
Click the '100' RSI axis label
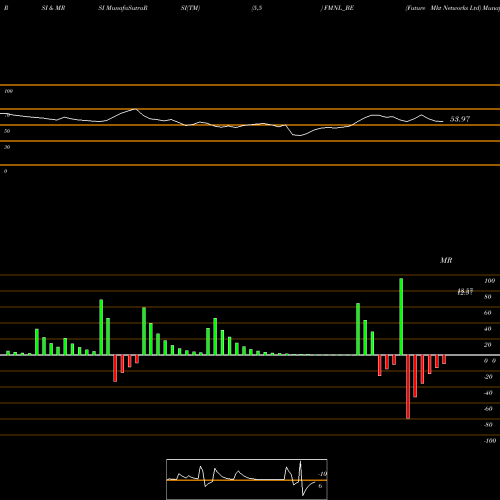click(x=9, y=91)
